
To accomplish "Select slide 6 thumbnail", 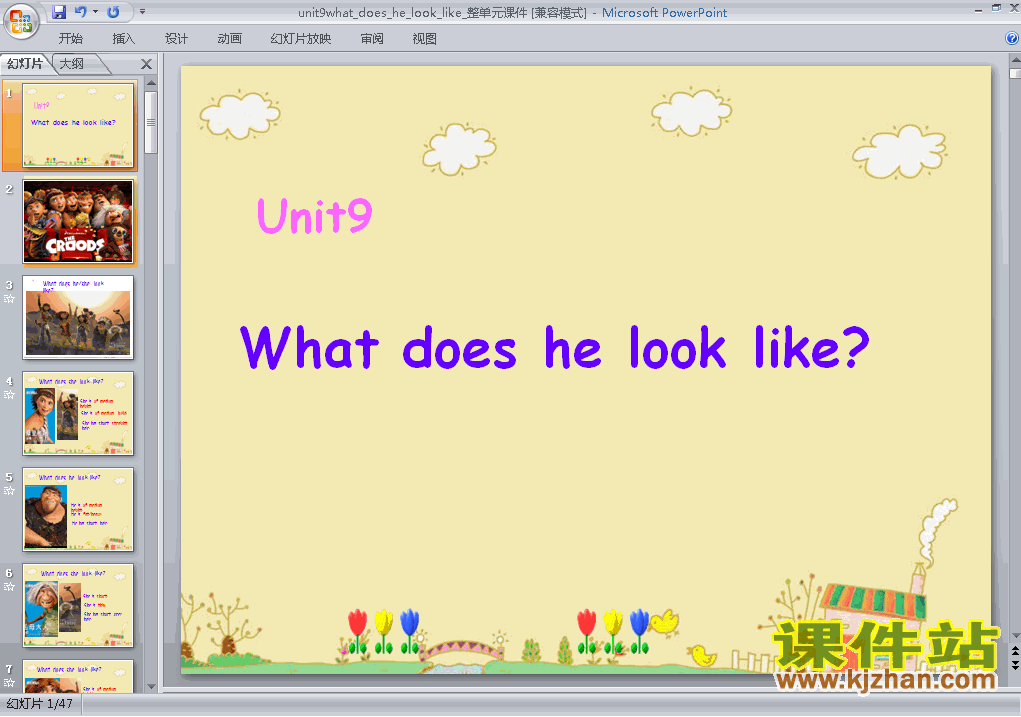I will click(x=78, y=605).
